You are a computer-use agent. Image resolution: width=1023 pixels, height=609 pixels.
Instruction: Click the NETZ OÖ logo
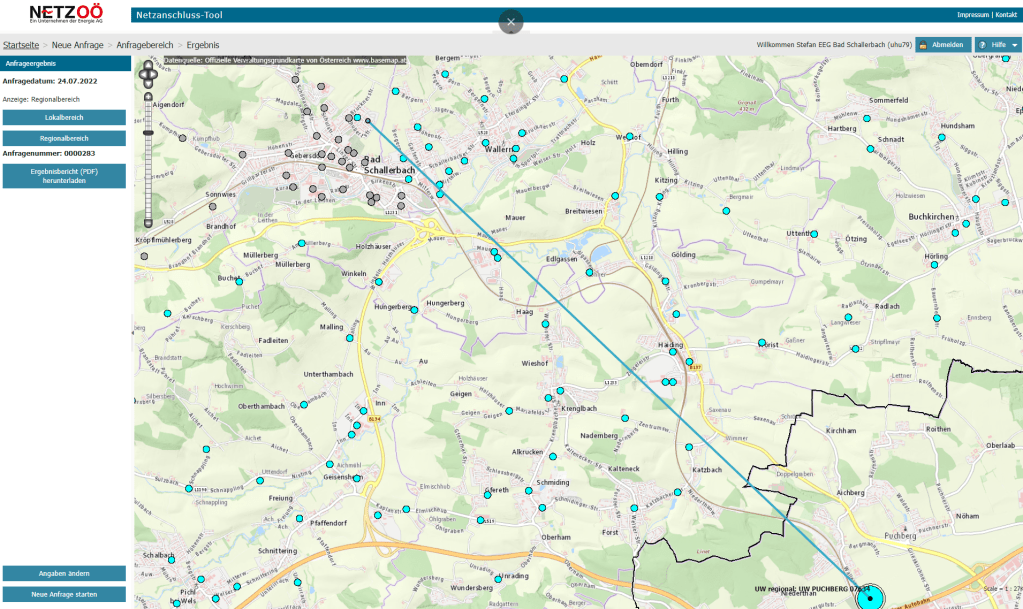click(x=66, y=16)
